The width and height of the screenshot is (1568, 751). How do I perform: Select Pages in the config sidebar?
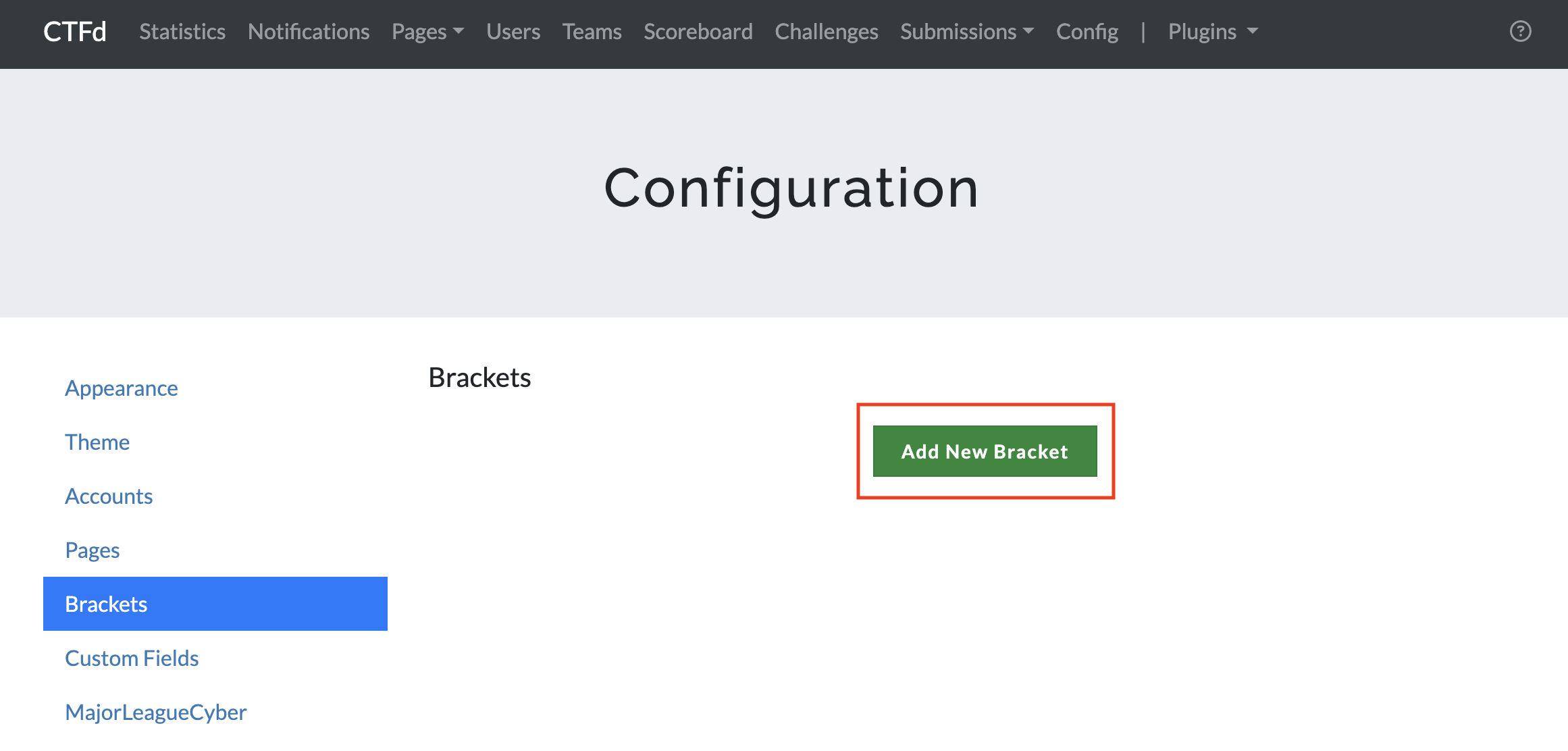[x=93, y=550]
